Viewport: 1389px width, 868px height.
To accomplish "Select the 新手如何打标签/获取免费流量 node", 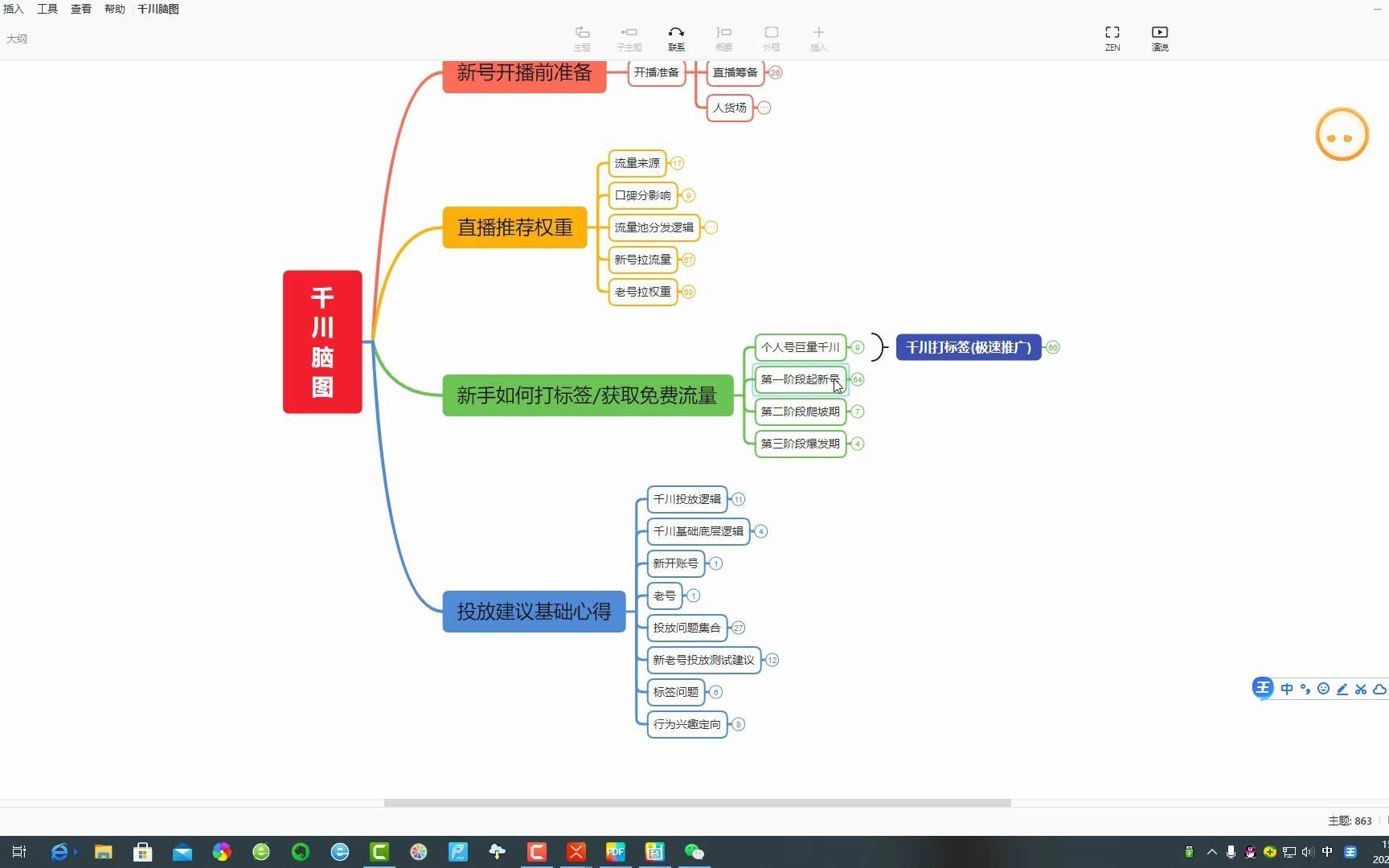I will (x=588, y=395).
